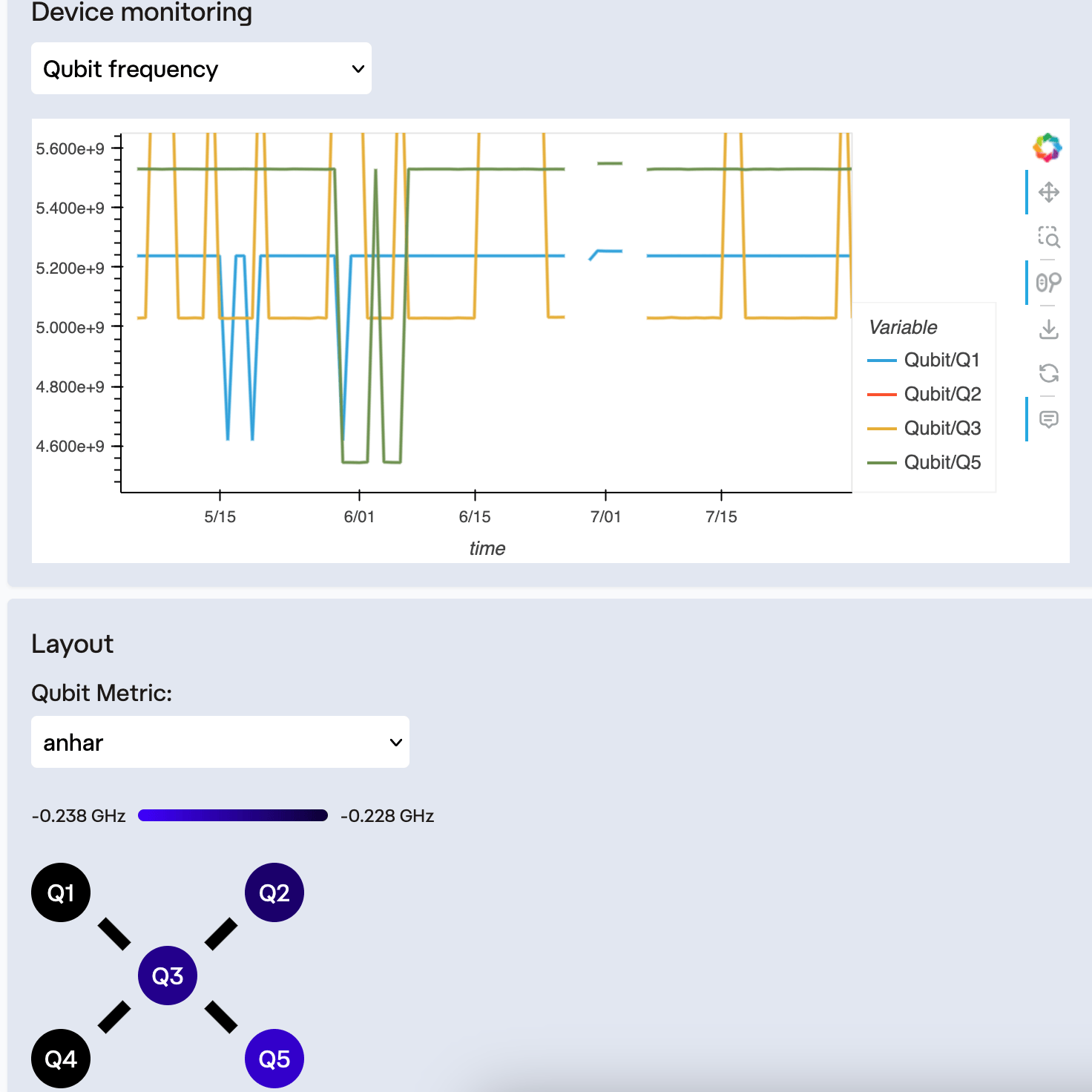Click the anharmonicity color scale bar

[233, 815]
